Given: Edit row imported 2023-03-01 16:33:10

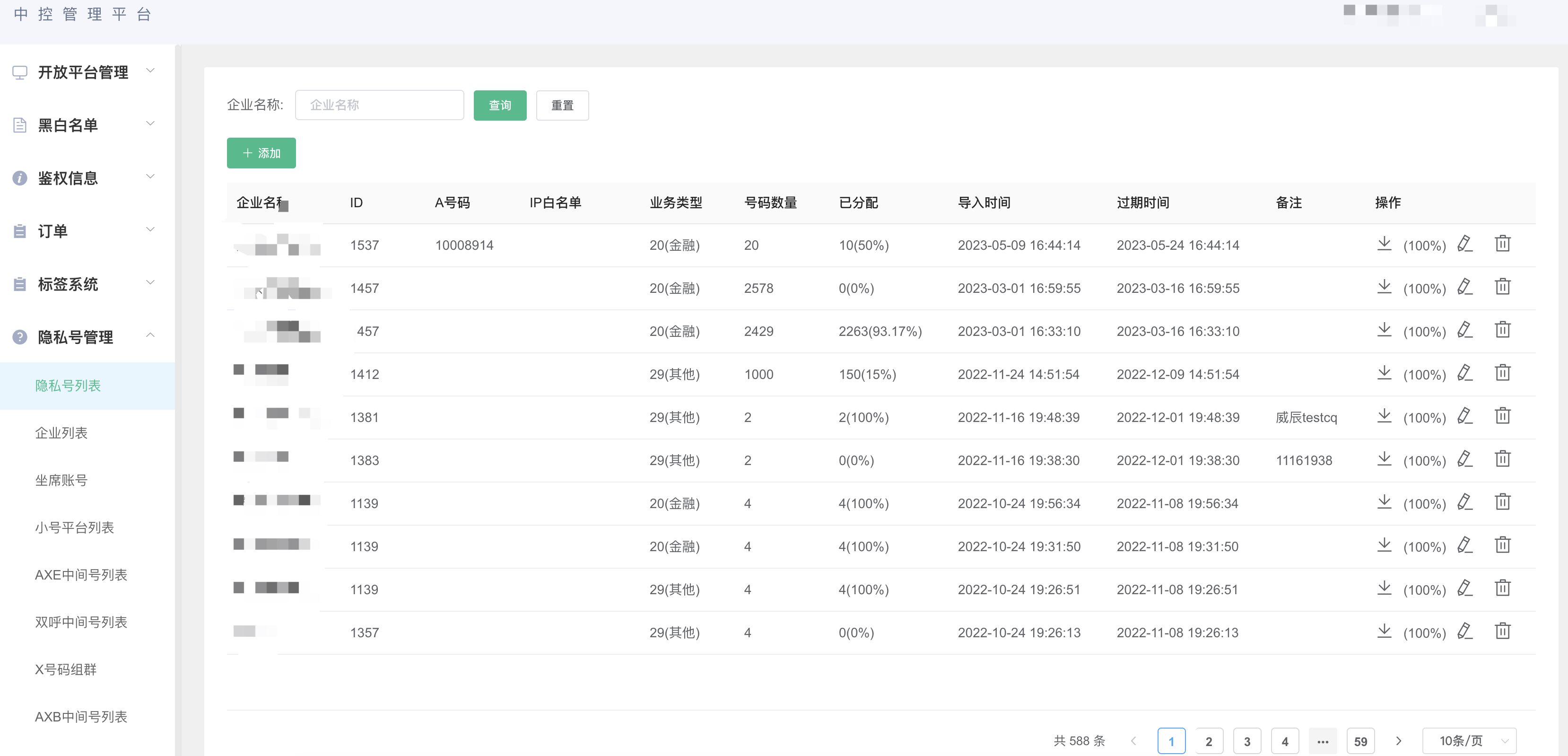Looking at the screenshot, I should [x=1465, y=330].
